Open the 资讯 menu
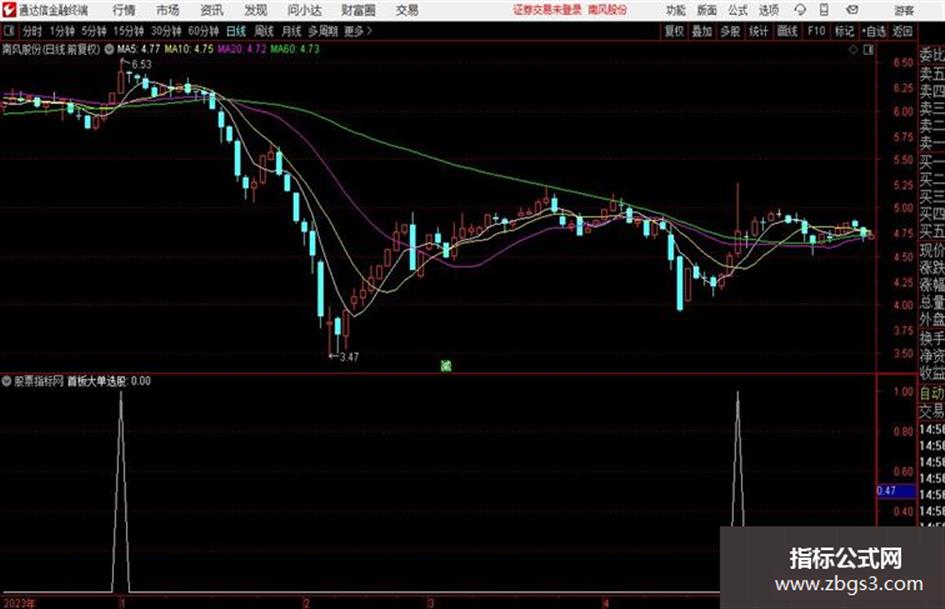The image size is (945, 609). [x=211, y=10]
